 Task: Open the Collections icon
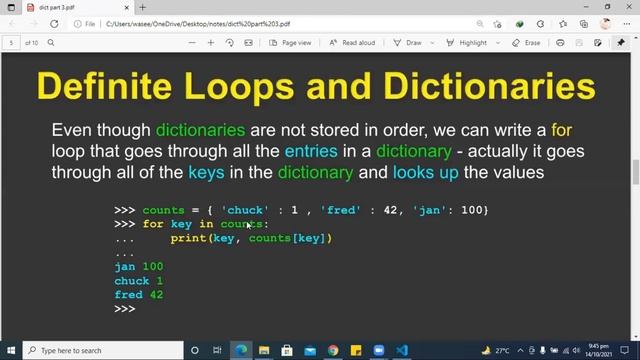click(584, 24)
